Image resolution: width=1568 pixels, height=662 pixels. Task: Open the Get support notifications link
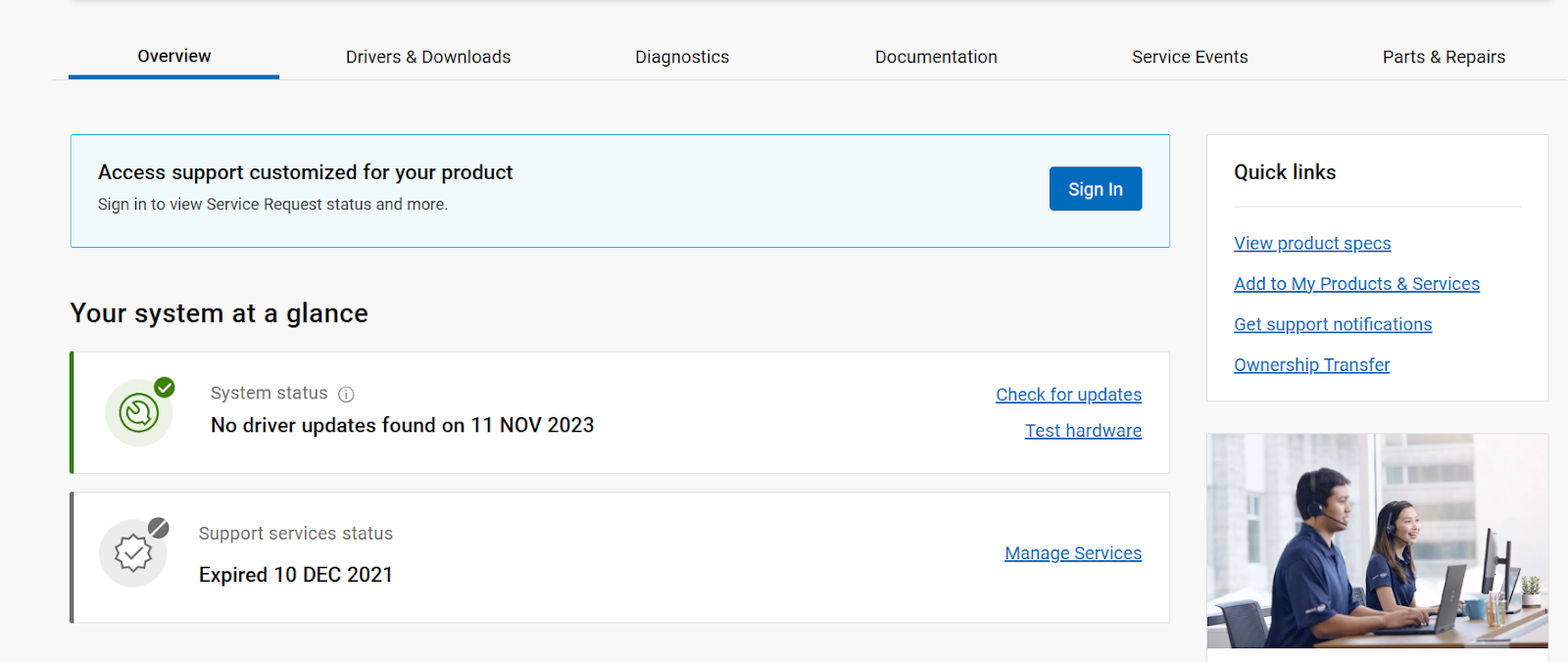1333,325
